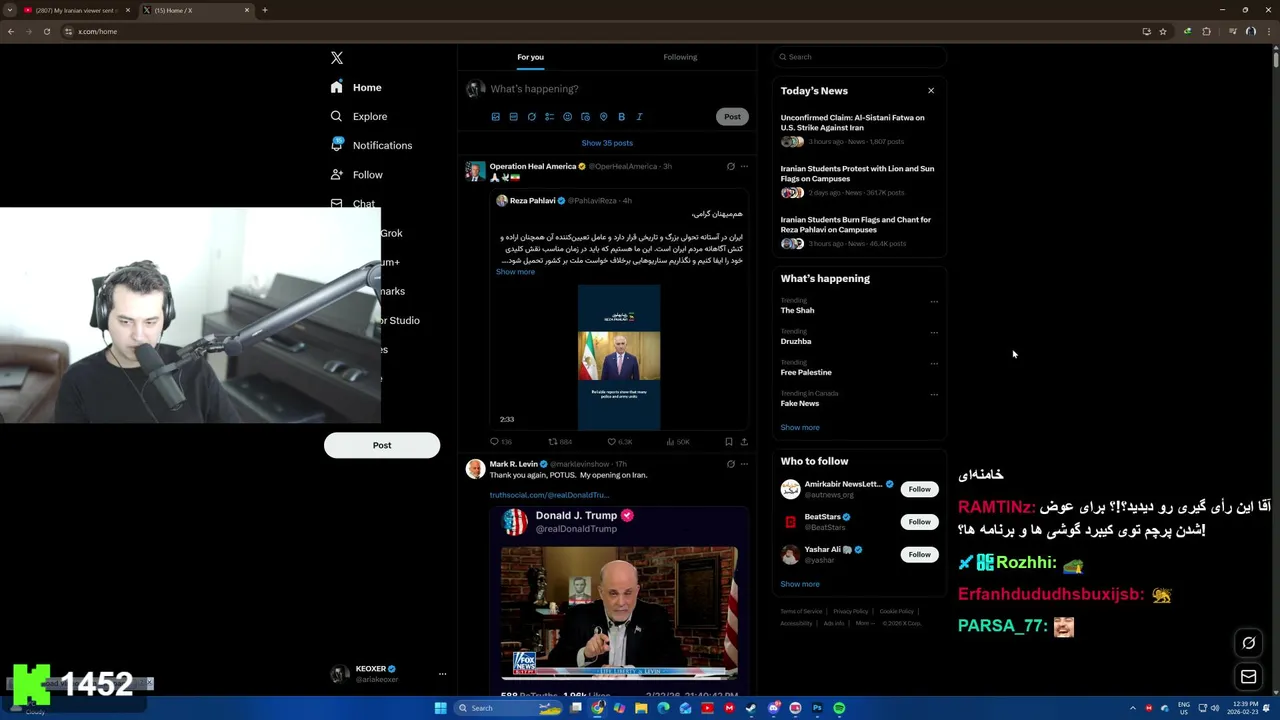The width and height of the screenshot is (1280, 720).
Task: Apply italic formatting in composer
Action: tap(639, 117)
